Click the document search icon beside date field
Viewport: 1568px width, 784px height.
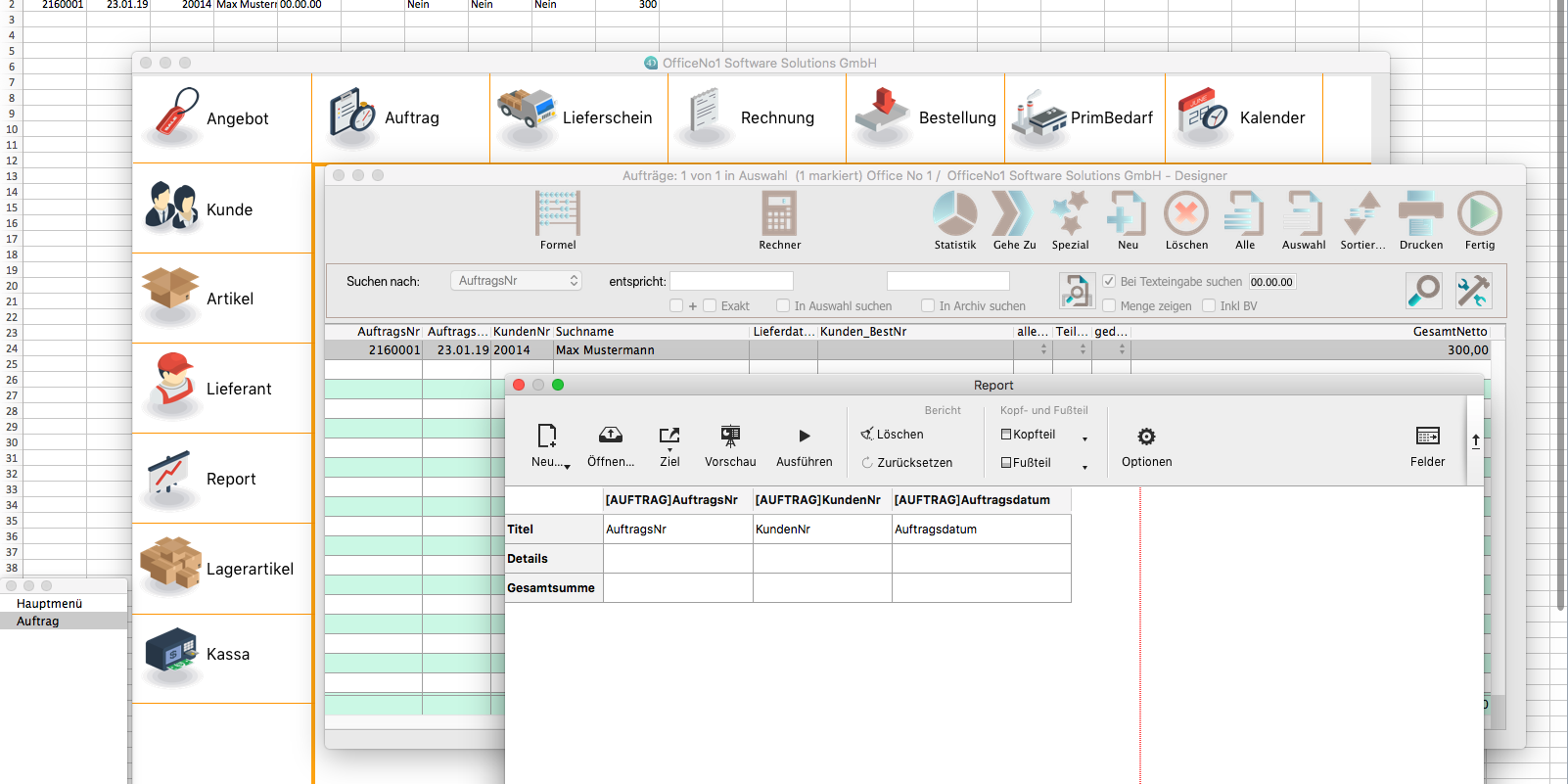point(1077,291)
